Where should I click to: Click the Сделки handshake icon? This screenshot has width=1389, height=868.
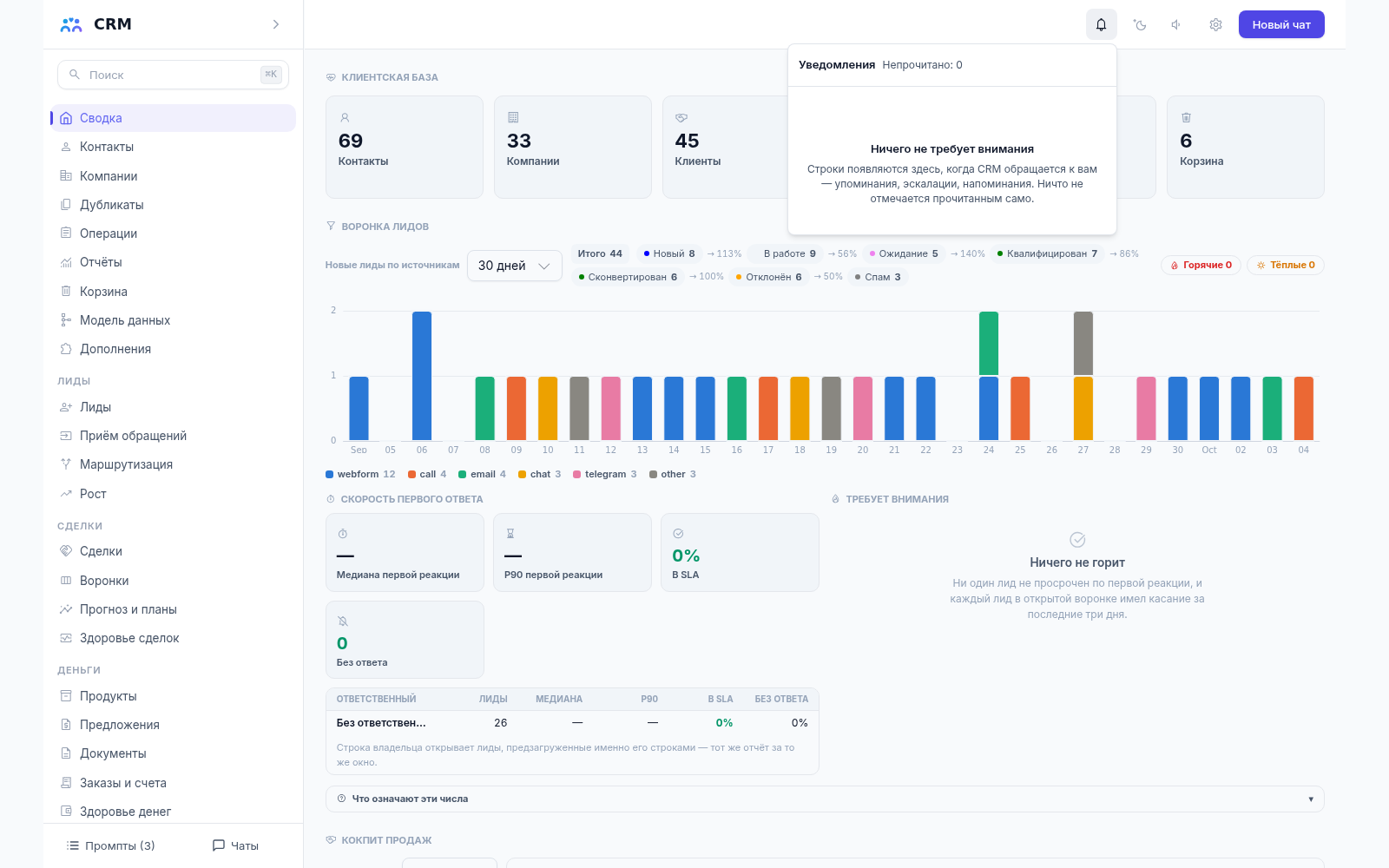pyautogui.click(x=66, y=551)
